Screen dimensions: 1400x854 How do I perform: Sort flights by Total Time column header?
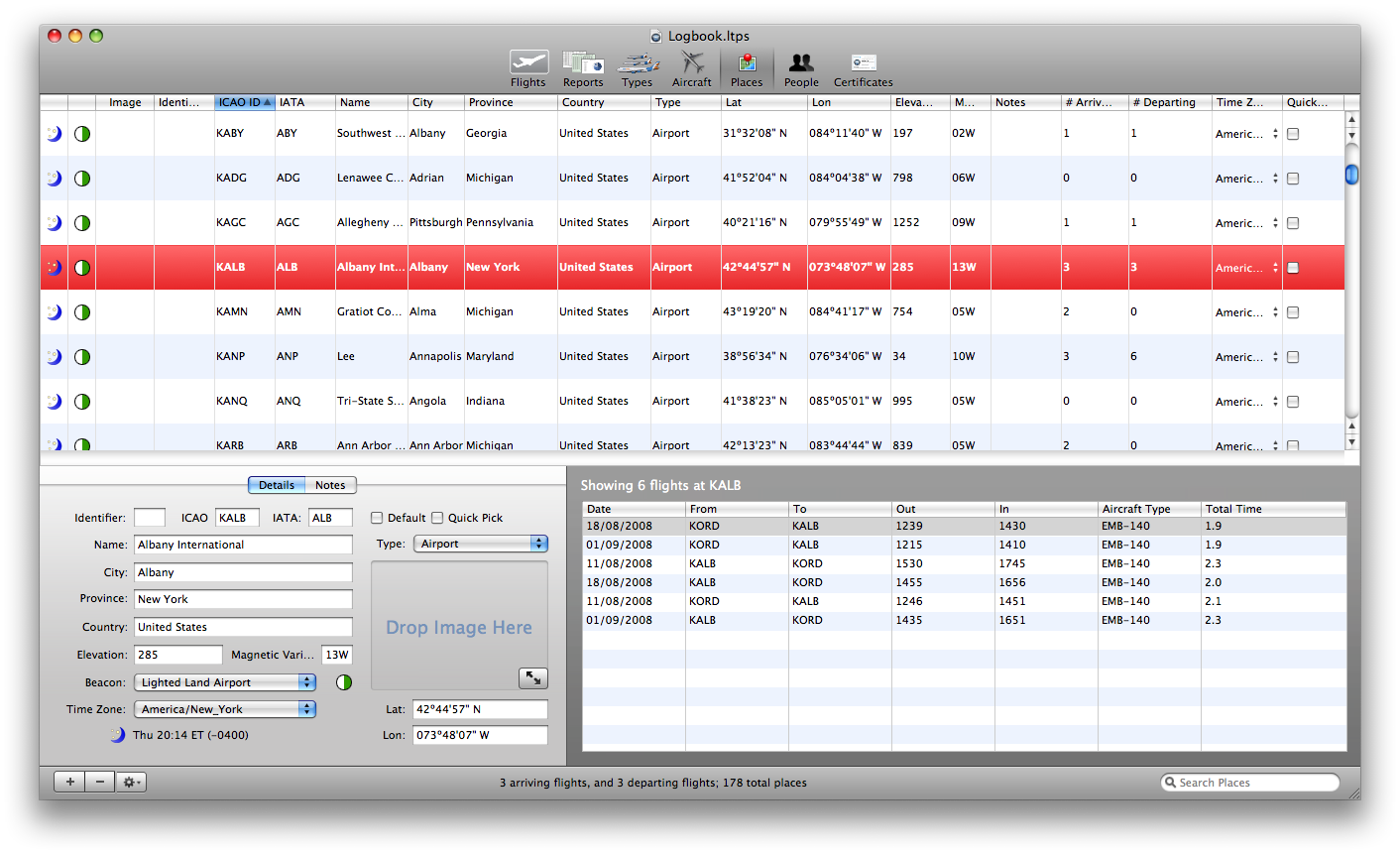point(1273,509)
